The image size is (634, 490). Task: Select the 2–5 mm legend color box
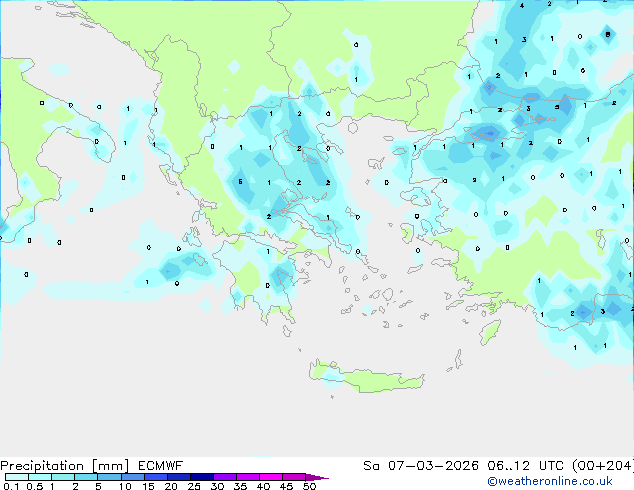point(86,477)
